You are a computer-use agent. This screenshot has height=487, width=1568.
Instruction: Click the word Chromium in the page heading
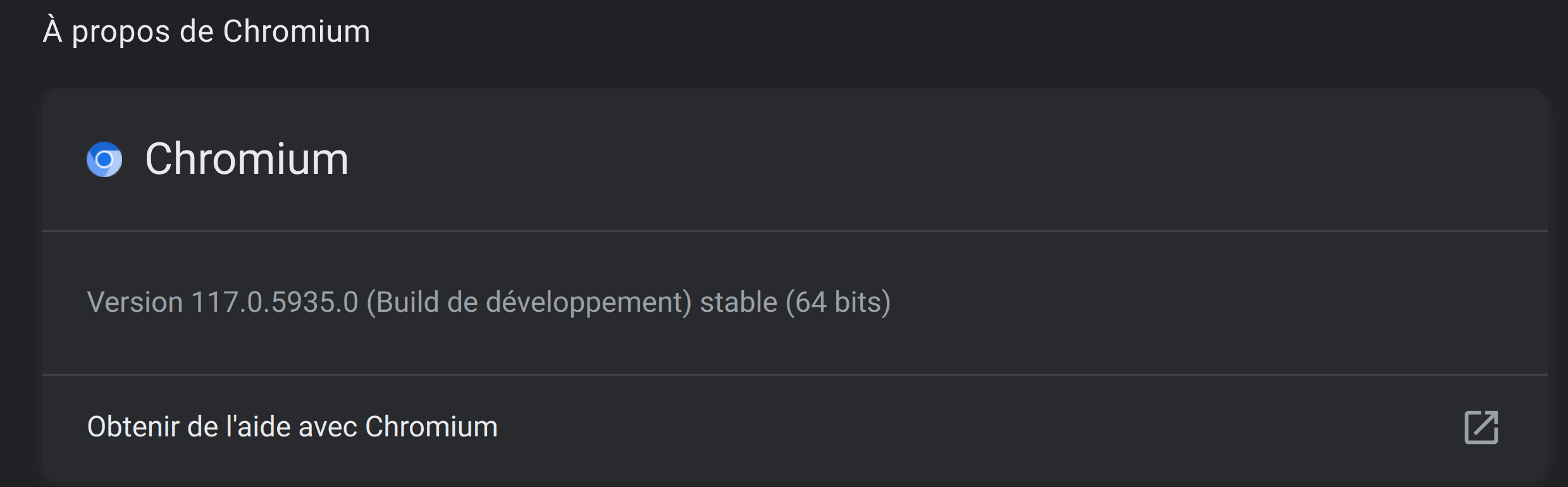[297, 32]
